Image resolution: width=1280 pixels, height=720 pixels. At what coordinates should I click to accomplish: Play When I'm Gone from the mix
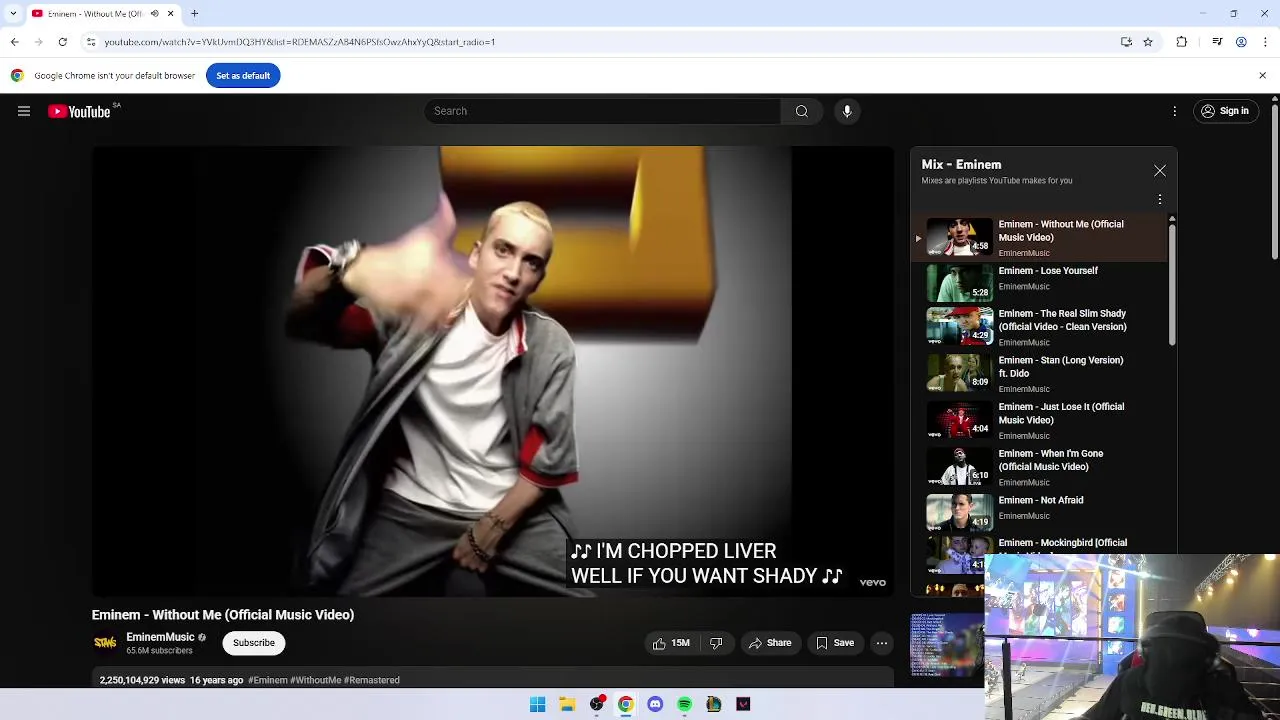[1040, 467]
